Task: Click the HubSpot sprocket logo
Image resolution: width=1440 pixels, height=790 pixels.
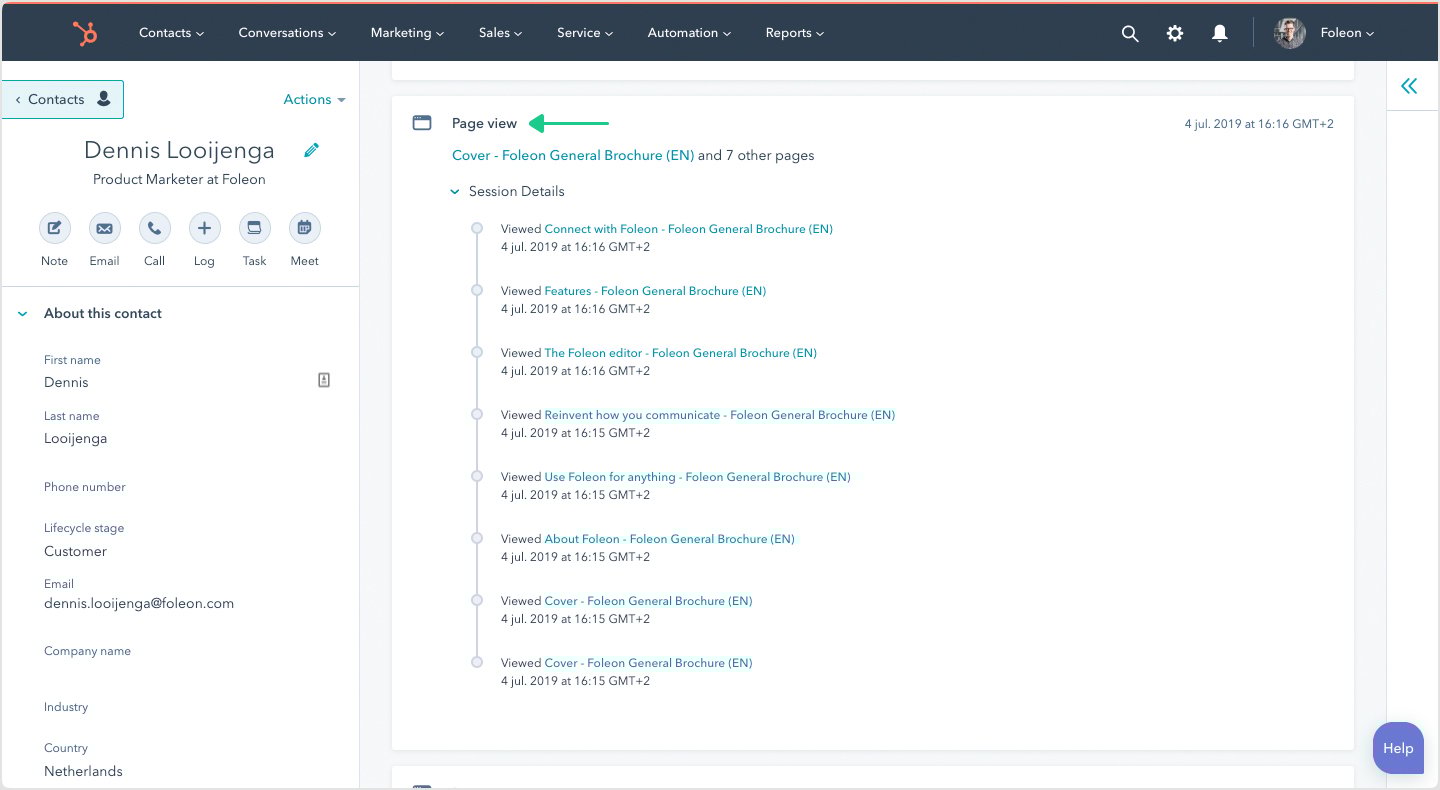Action: click(x=85, y=33)
